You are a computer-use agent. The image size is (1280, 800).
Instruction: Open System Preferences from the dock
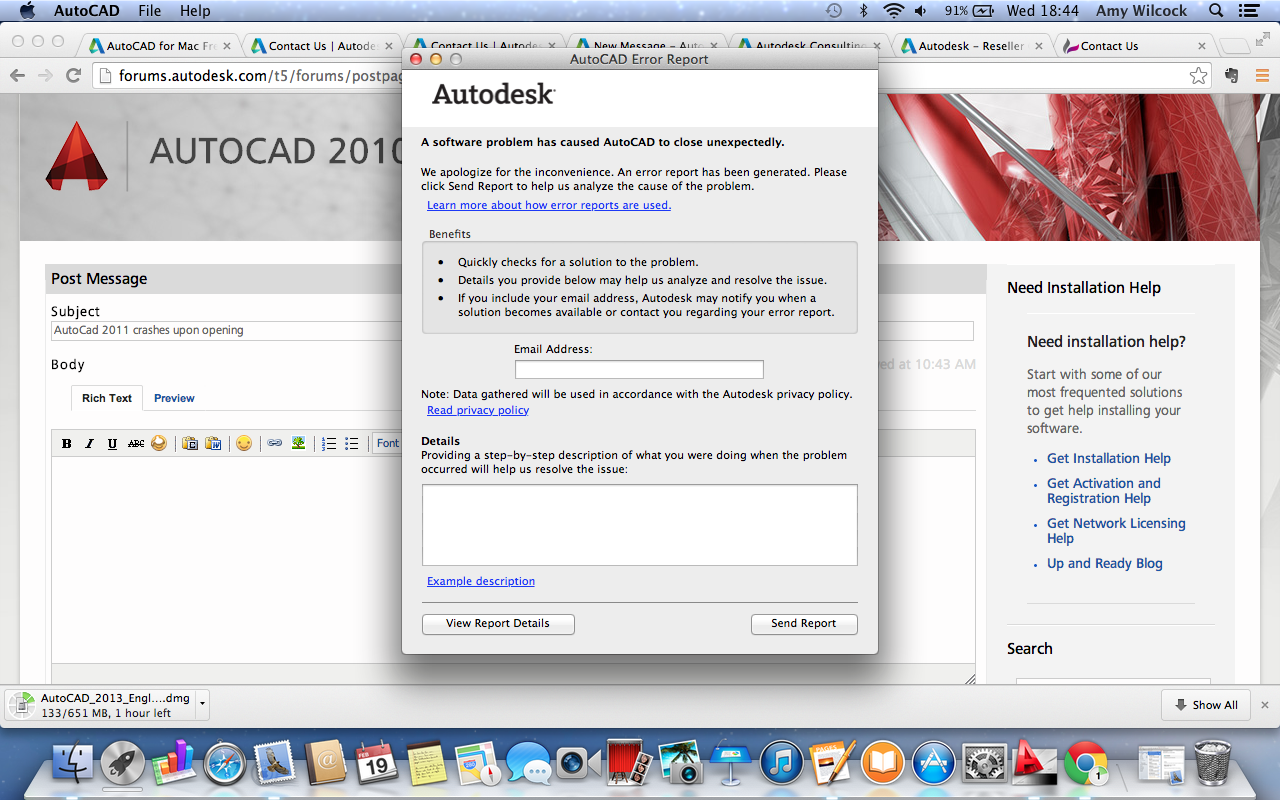[985, 764]
